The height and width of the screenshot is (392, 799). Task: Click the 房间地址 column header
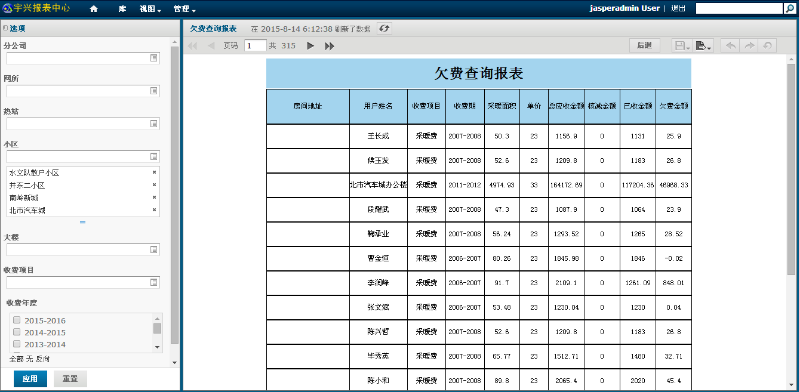point(308,106)
